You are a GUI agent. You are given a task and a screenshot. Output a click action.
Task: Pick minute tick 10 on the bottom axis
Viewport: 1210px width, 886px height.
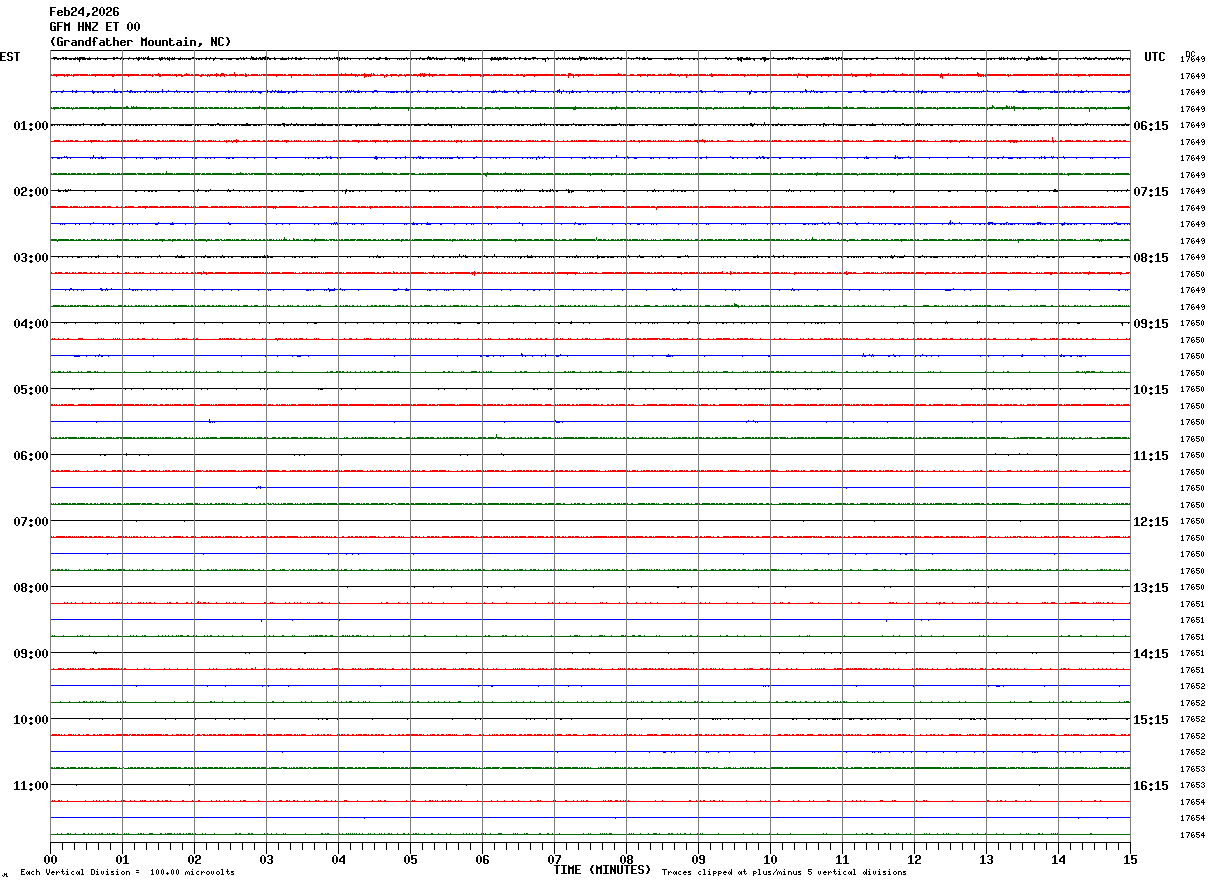[x=770, y=859]
